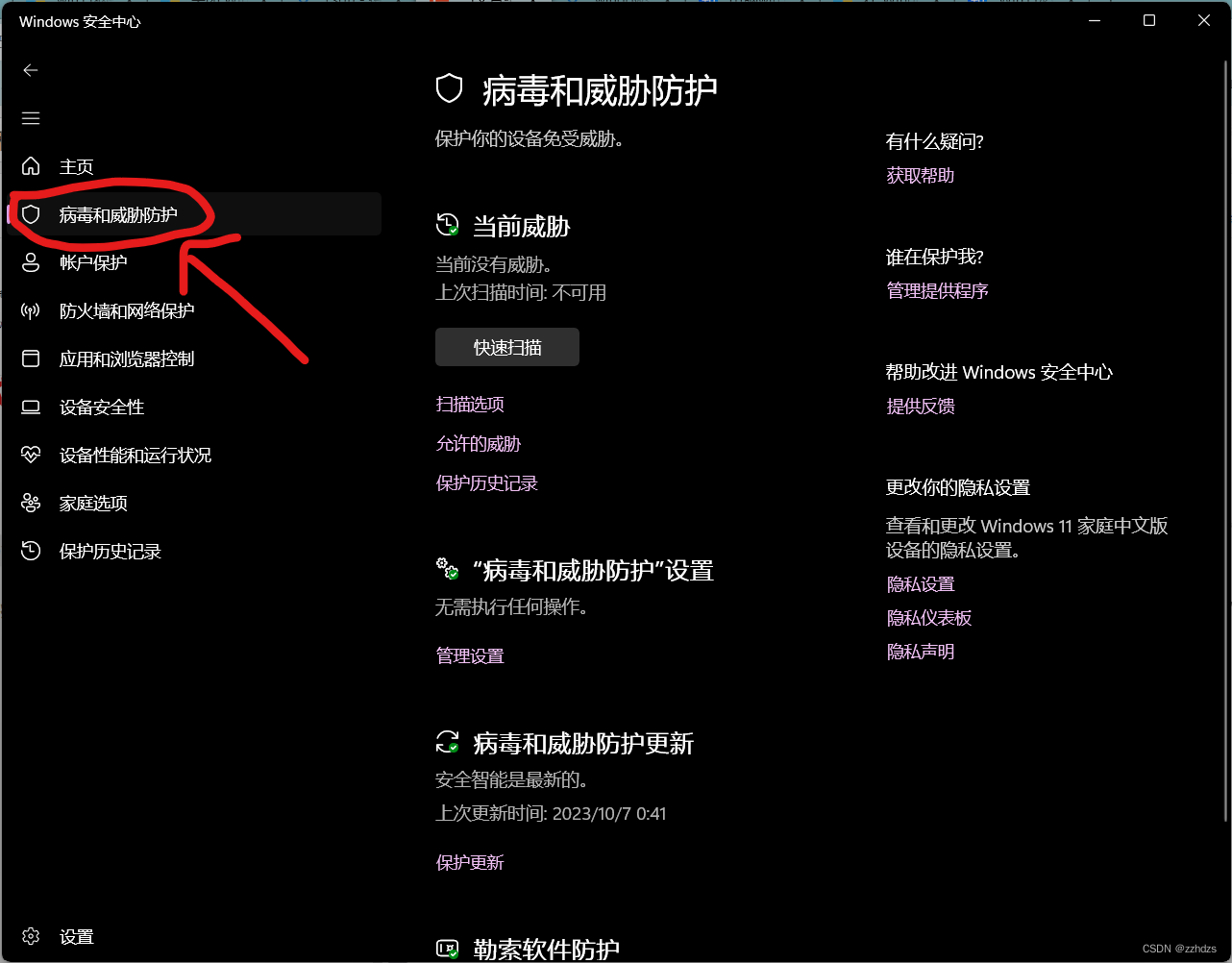The height and width of the screenshot is (963, 1232).
Task: Click the 提供反馈 link
Action: 921,407
